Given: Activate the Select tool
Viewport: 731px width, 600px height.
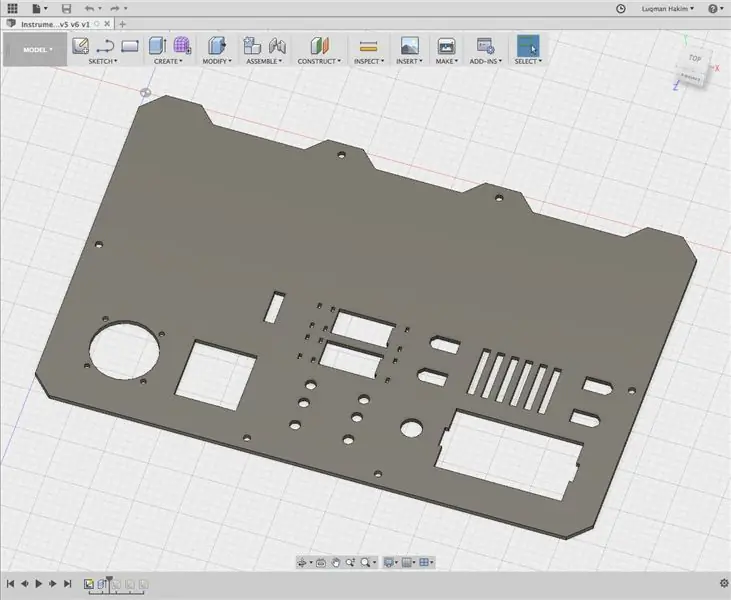Looking at the screenshot, I should (x=528, y=46).
